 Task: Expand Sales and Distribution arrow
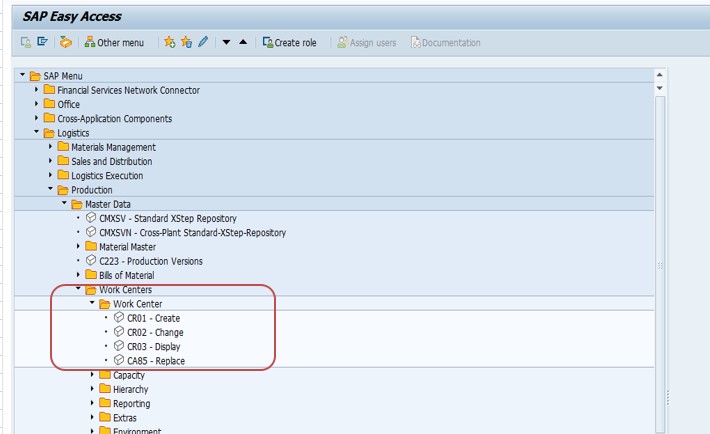(x=50, y=161)
